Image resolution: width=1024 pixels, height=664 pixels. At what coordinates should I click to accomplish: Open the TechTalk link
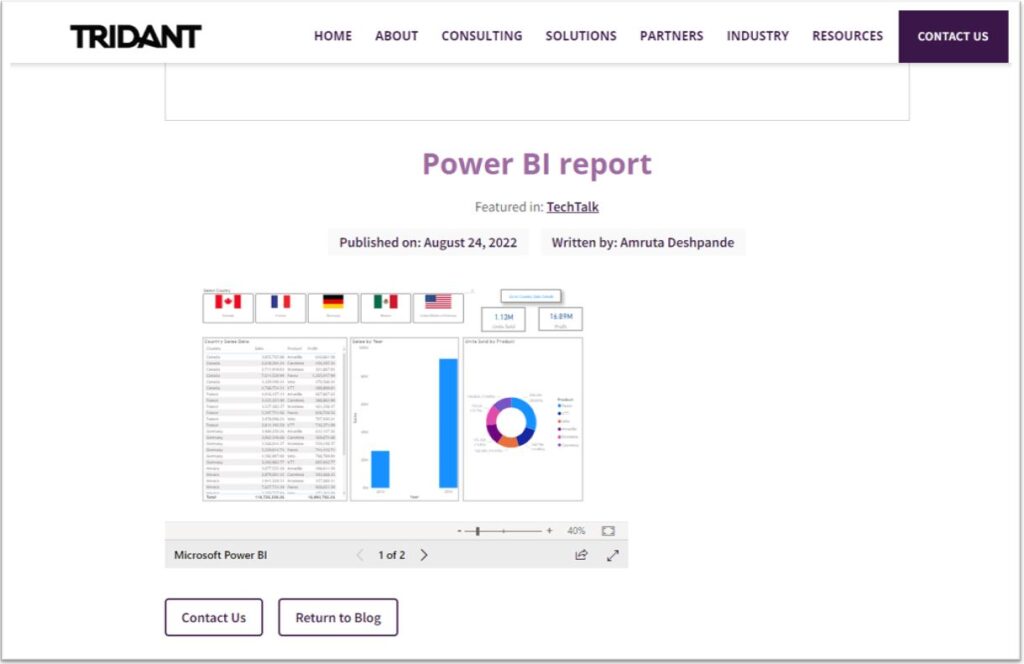(x=572, y=207)
